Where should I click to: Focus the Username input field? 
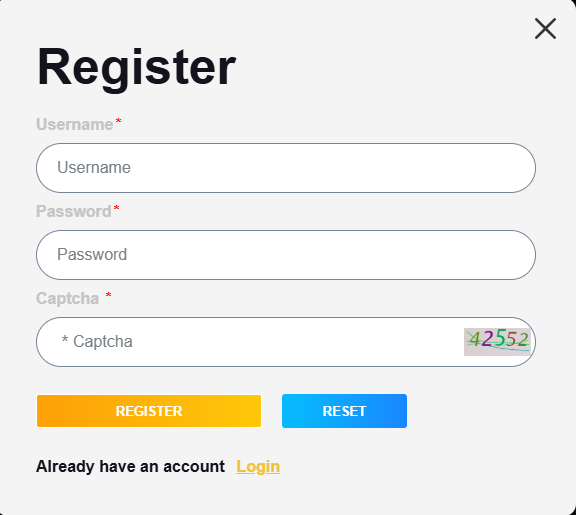click(286, 168)
